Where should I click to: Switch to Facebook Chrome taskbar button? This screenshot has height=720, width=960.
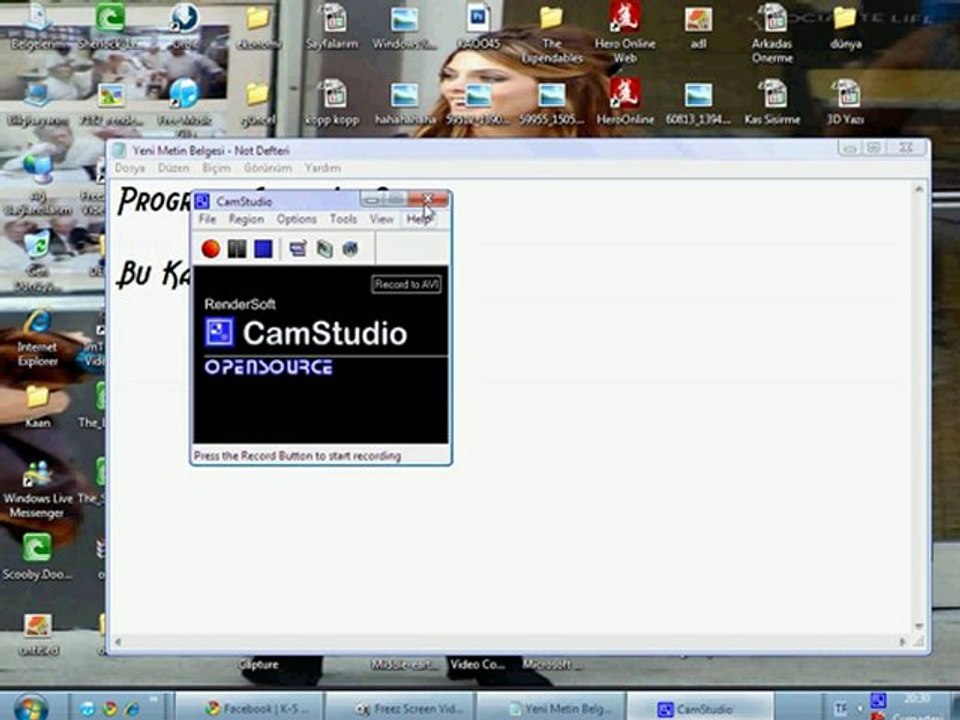[249, 708]
